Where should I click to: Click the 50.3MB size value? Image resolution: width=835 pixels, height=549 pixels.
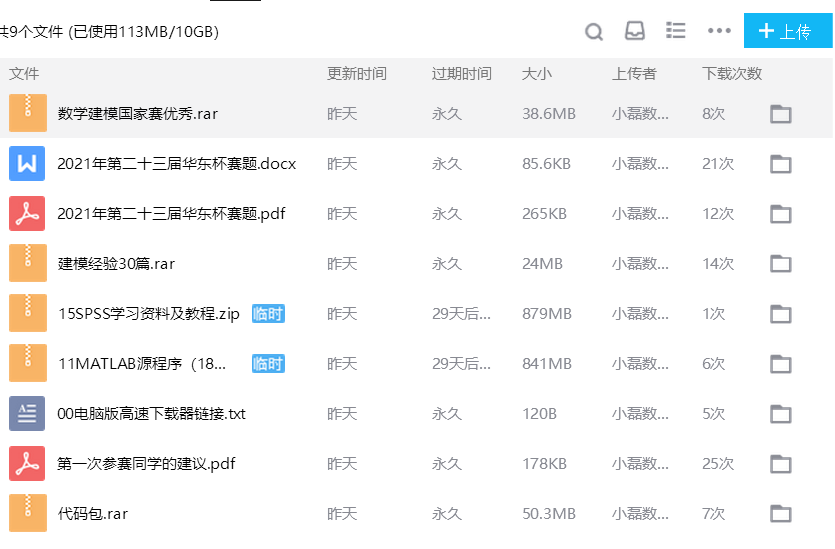pyautogui.click(x=549, y=514)
